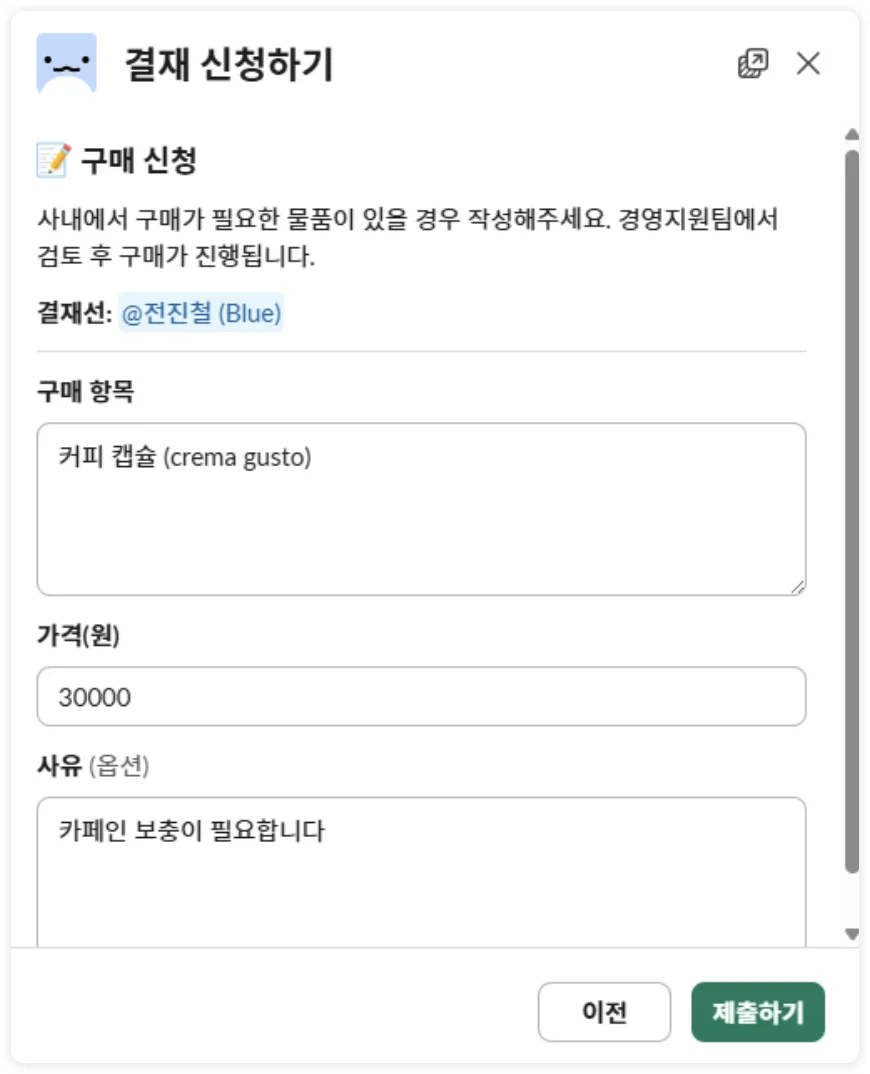Click the 구매 항목 field label
870x1074 pixels.
[x=85, y=392]
